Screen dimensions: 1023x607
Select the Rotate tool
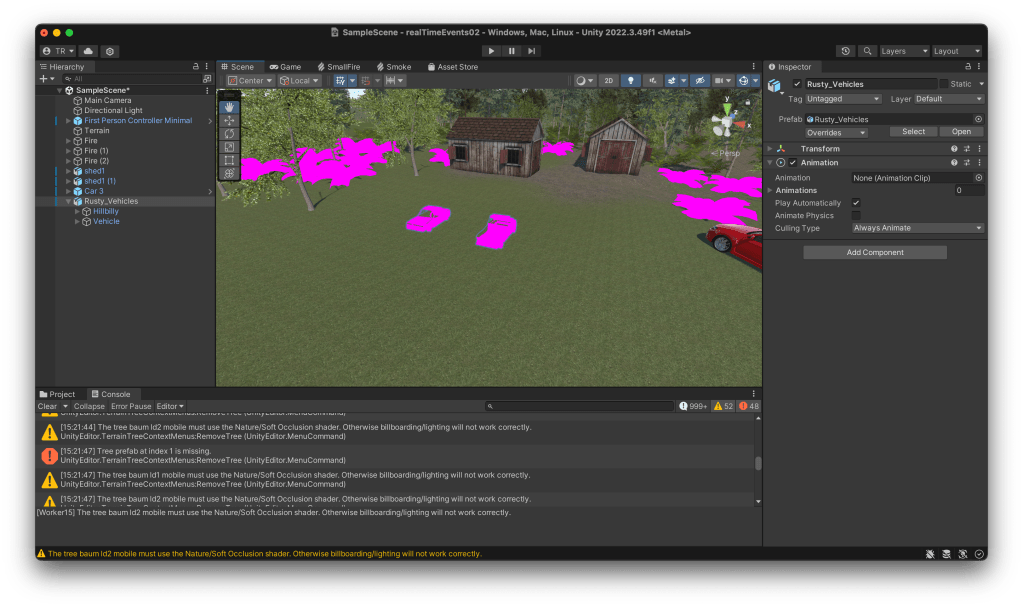point(229,133)
